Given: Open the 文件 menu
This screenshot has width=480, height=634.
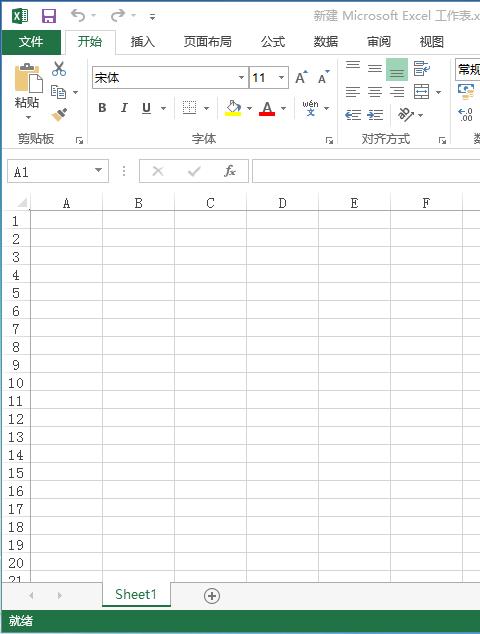Looking at the screenshot, I should point(31,42).
